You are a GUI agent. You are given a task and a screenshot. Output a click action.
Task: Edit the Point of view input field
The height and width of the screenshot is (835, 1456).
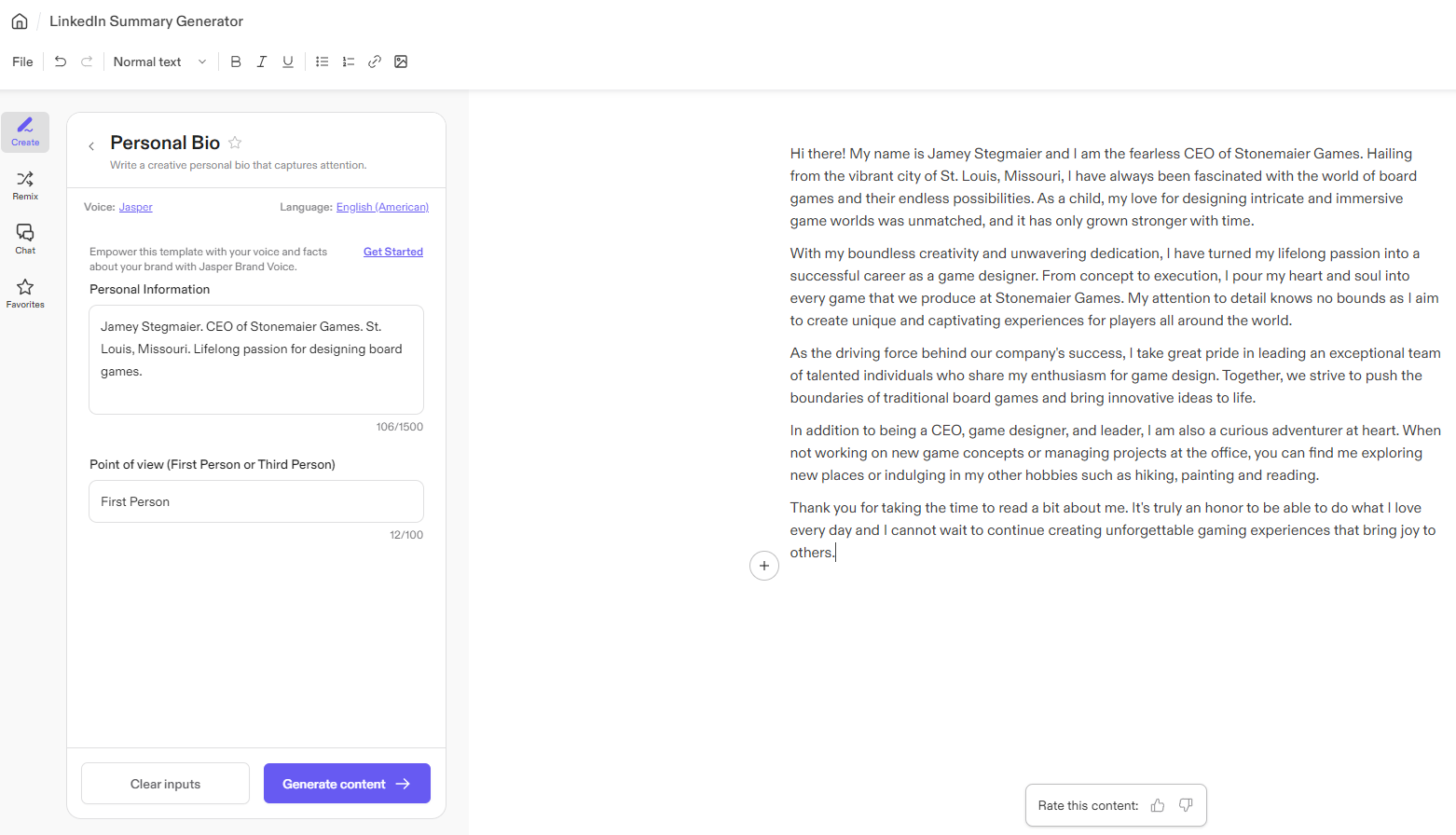click(255, 501)
